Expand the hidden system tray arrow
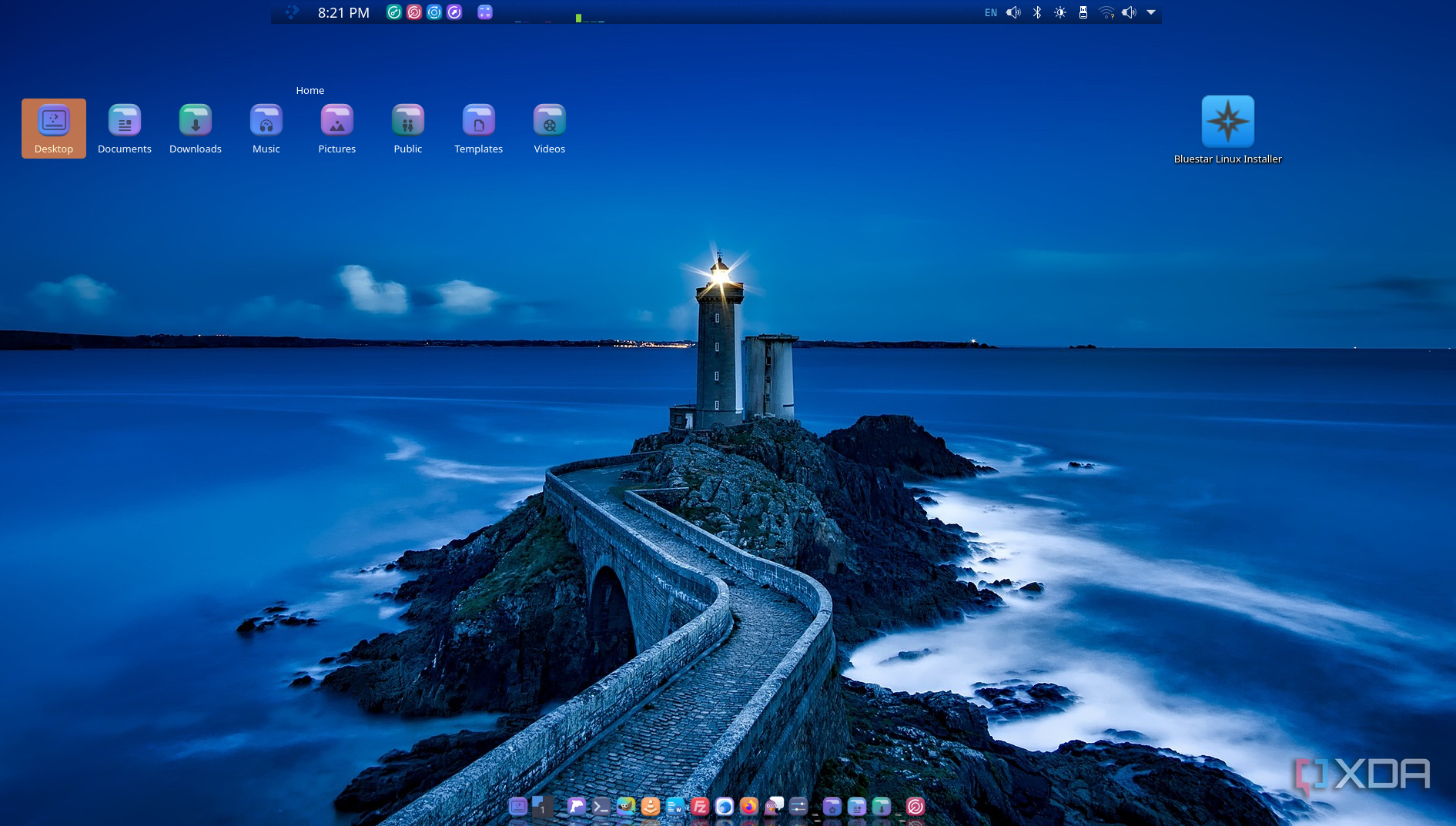The image size is (1456, 826). (1151, 12)
